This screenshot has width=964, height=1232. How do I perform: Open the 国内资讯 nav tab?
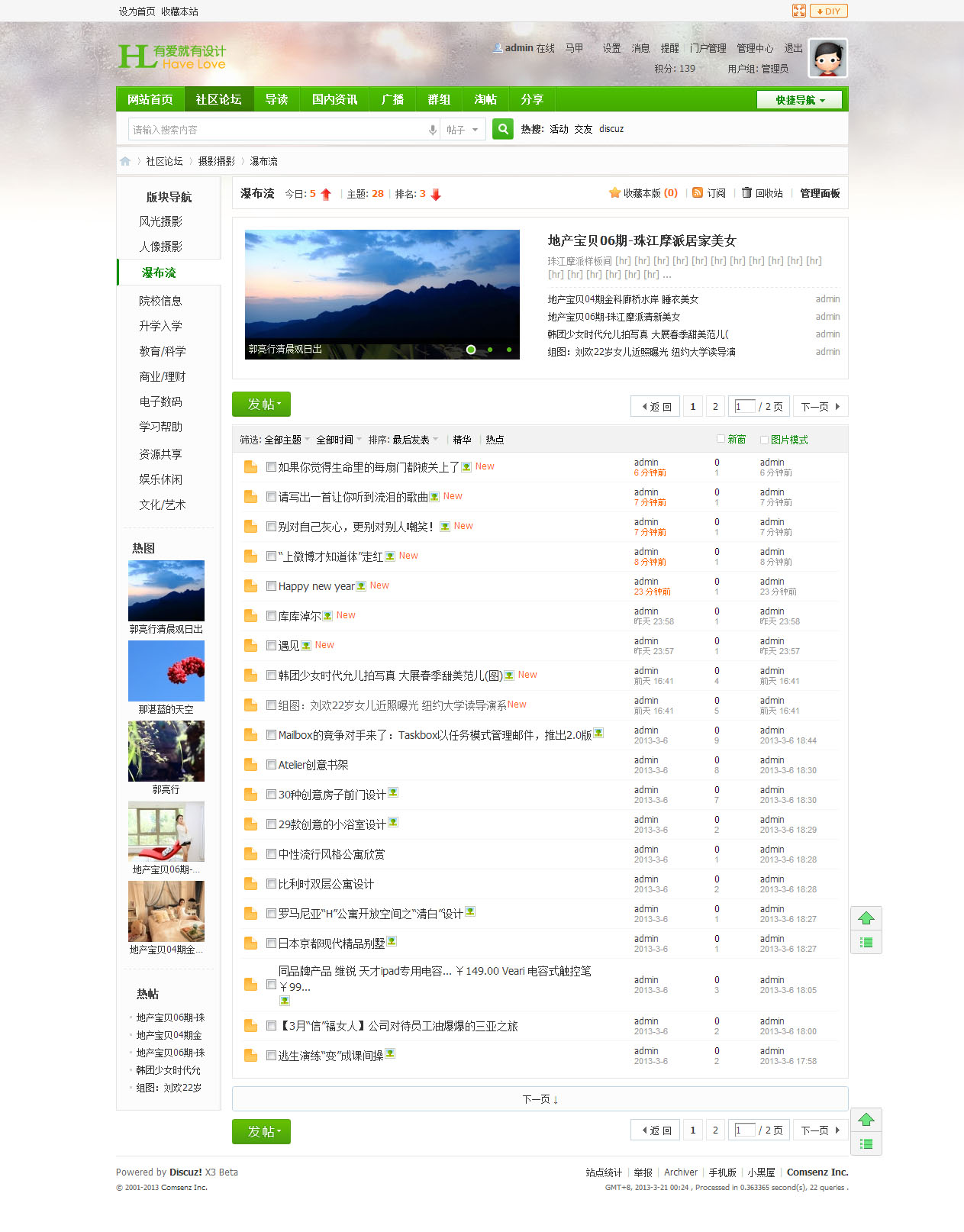[335, 99]
